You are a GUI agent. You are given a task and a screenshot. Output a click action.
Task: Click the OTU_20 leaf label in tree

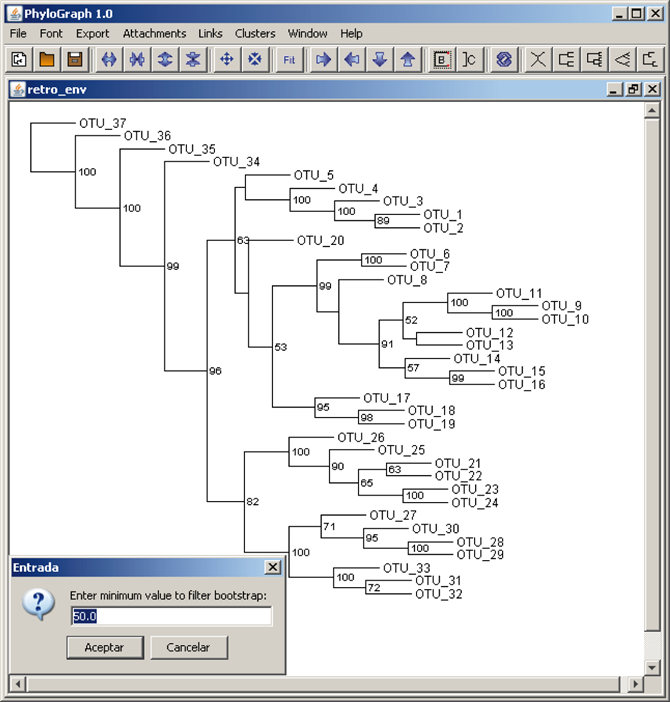click(320, 240)
